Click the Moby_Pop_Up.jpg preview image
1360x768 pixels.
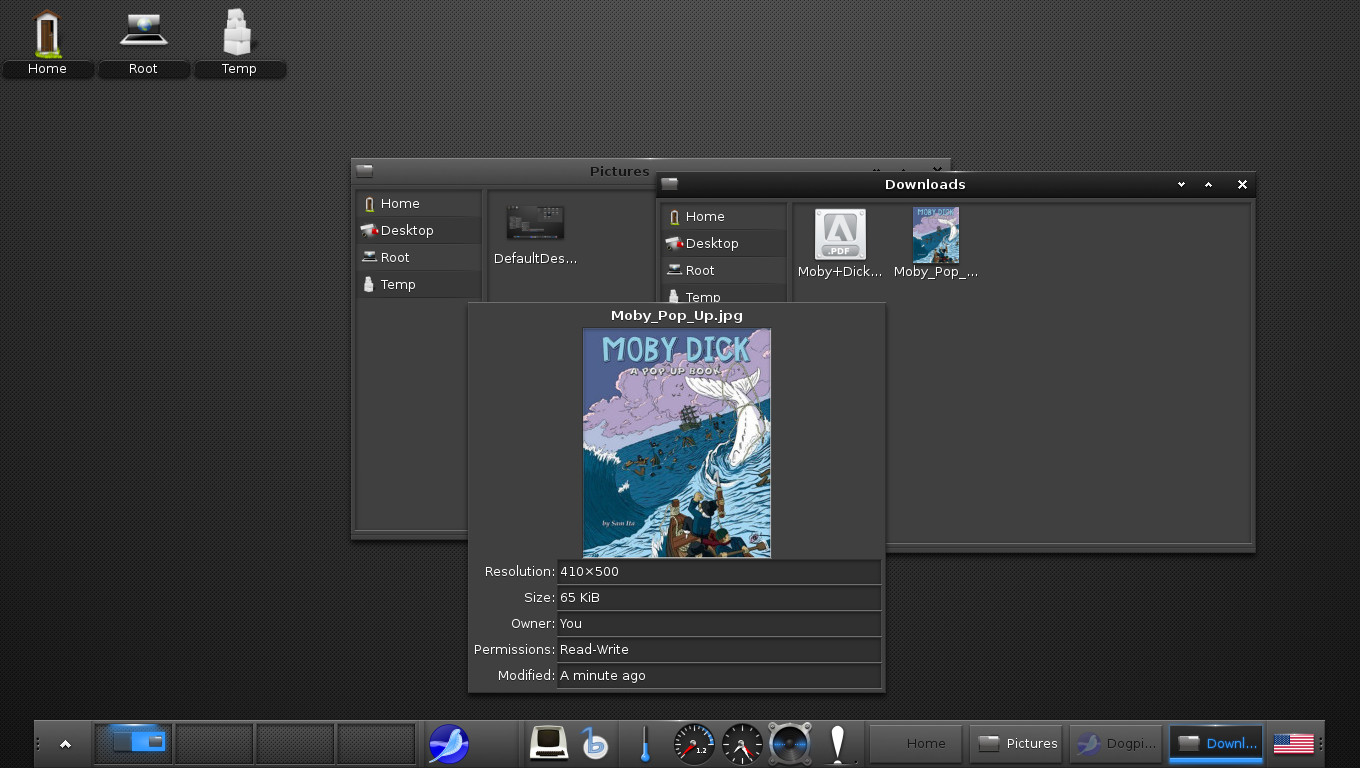click(677, 442)
